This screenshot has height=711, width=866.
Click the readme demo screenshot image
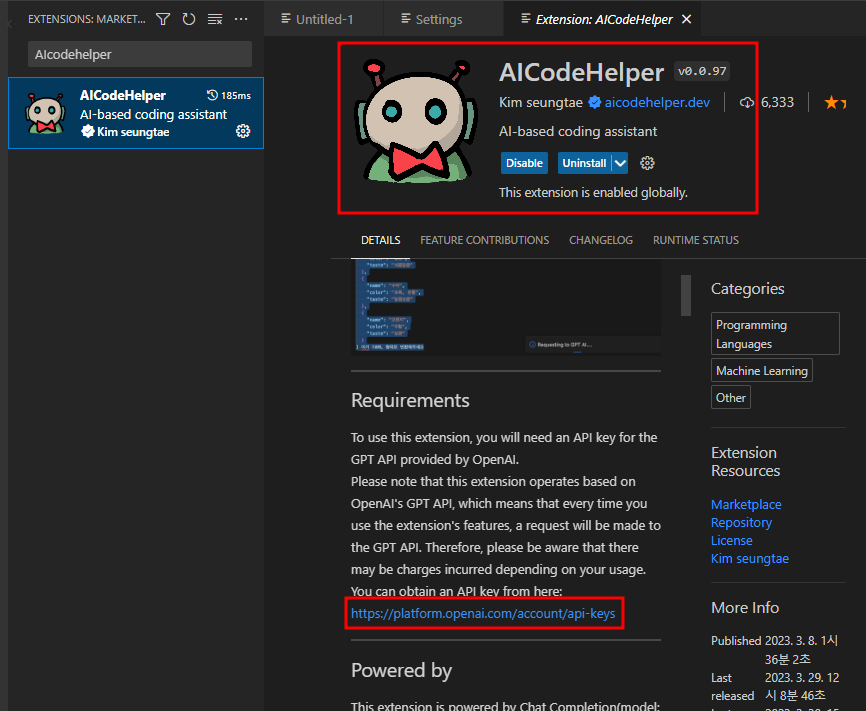click(506, 307)
